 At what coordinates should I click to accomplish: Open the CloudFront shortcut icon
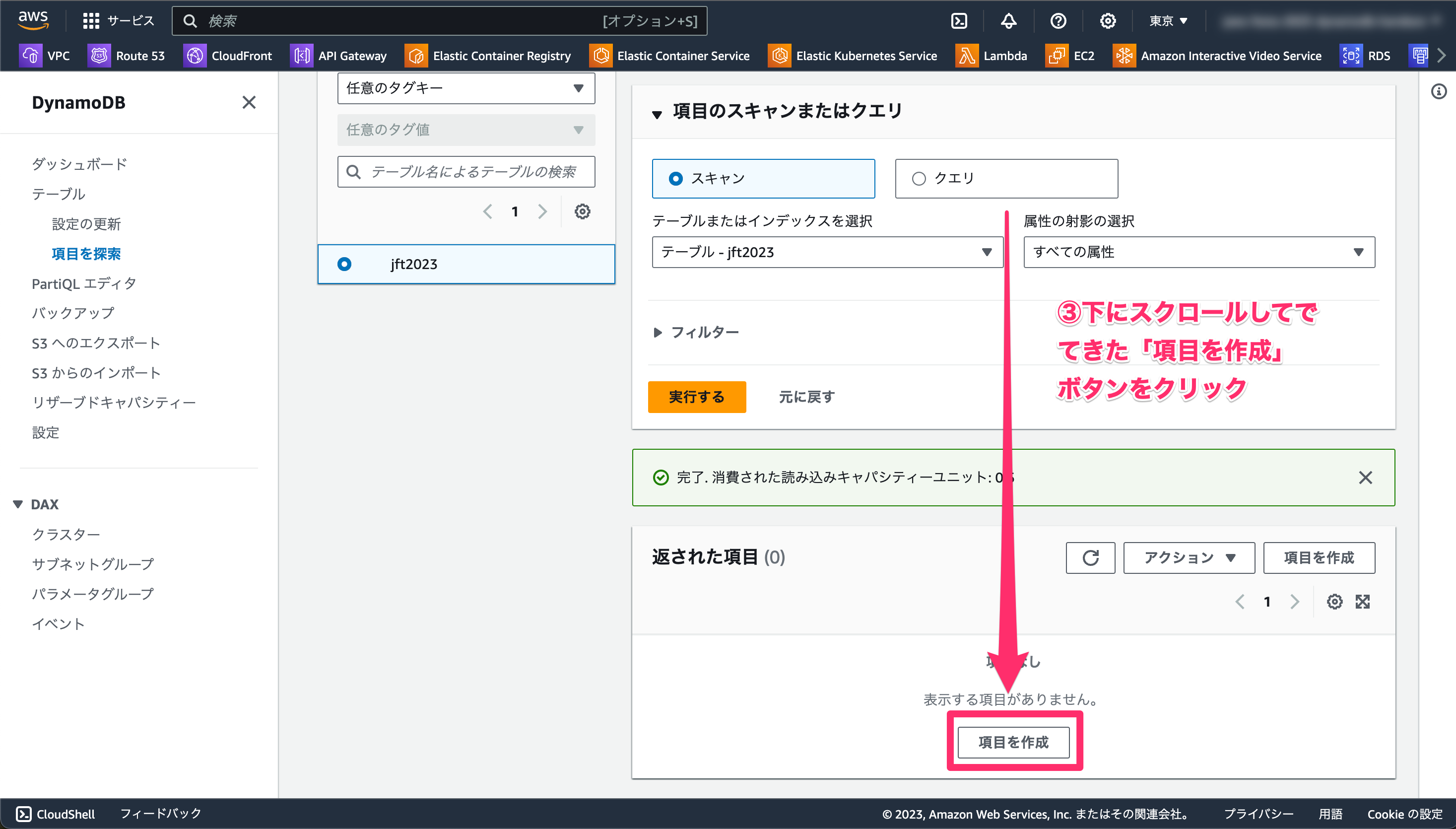195,56
